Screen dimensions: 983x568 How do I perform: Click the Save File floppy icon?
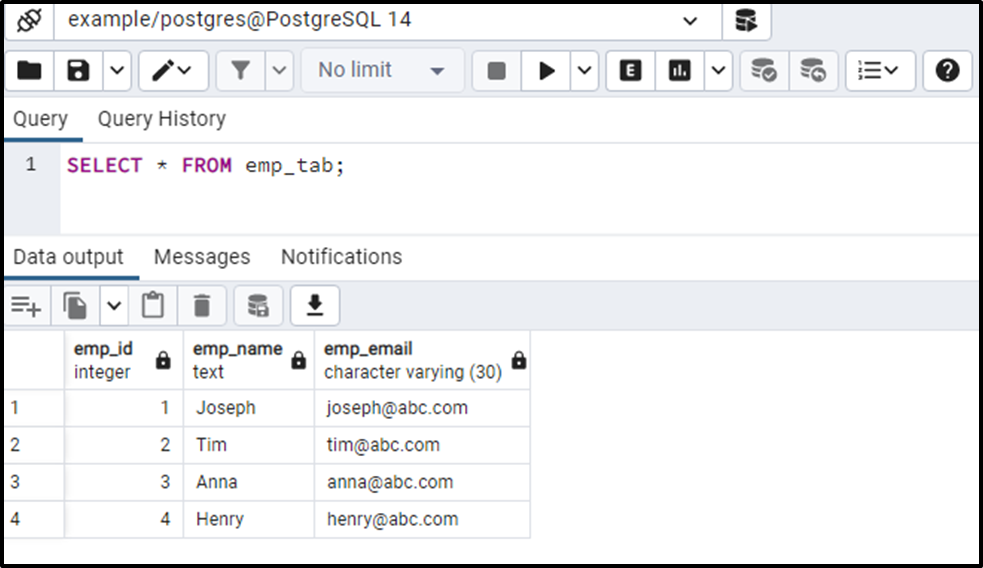(78, 71)
